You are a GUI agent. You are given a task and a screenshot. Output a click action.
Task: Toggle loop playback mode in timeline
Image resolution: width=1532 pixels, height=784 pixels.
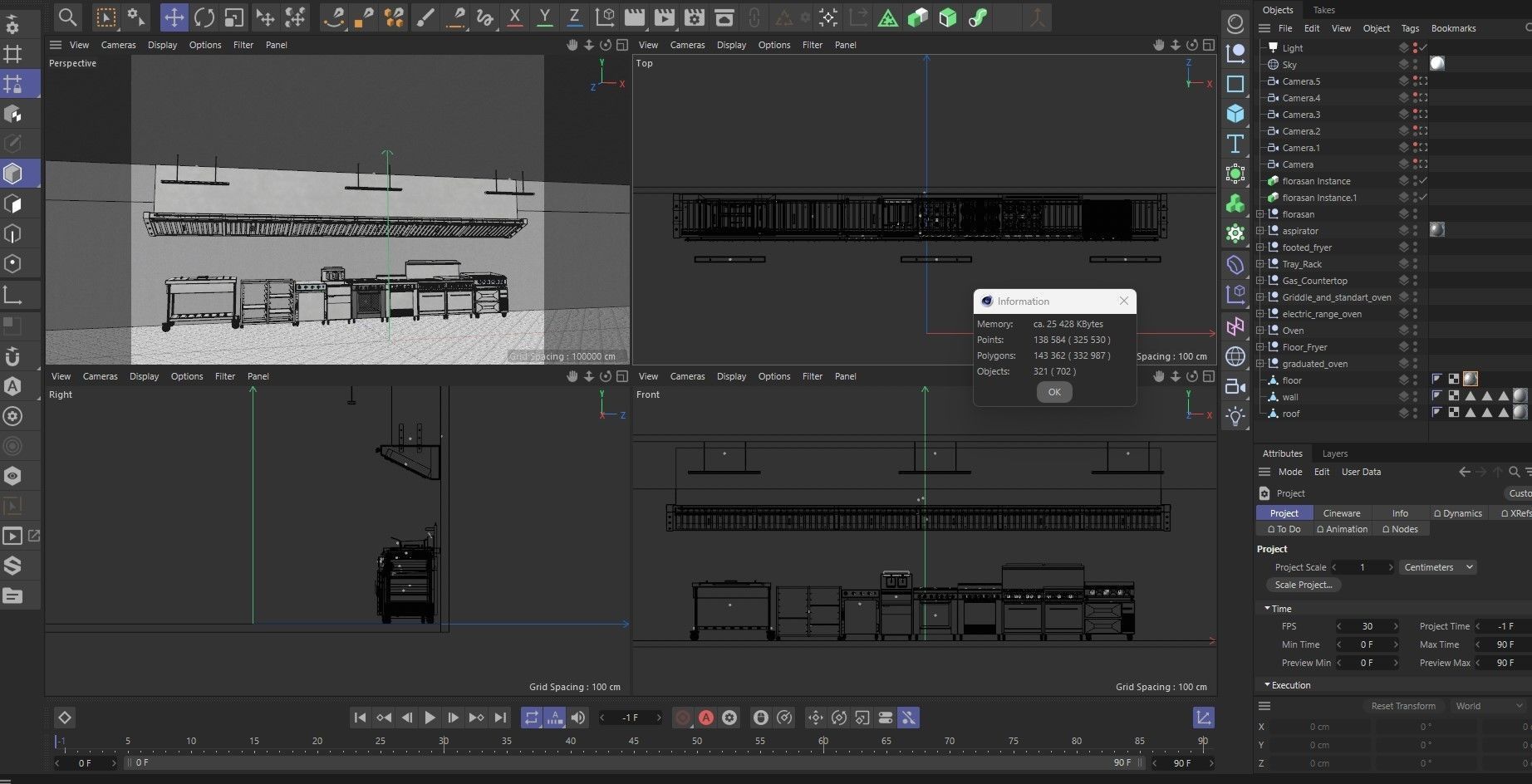click(x=532, y=718)
